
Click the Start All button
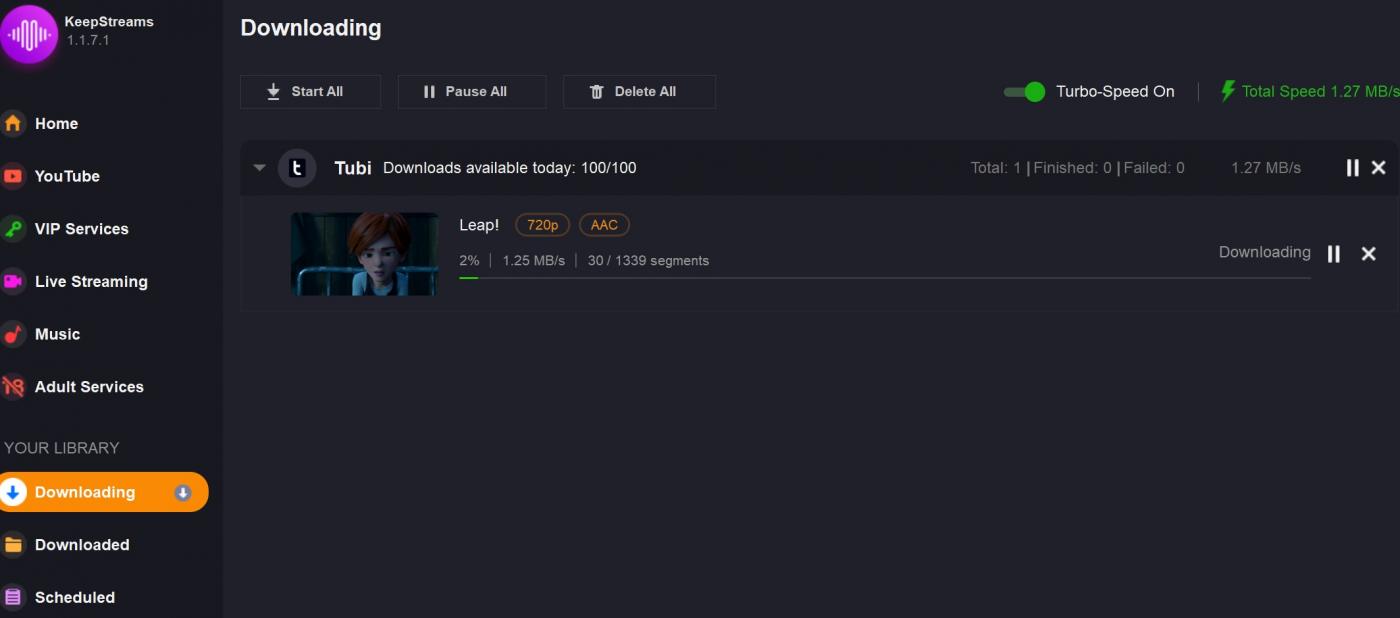pos(310,92)
